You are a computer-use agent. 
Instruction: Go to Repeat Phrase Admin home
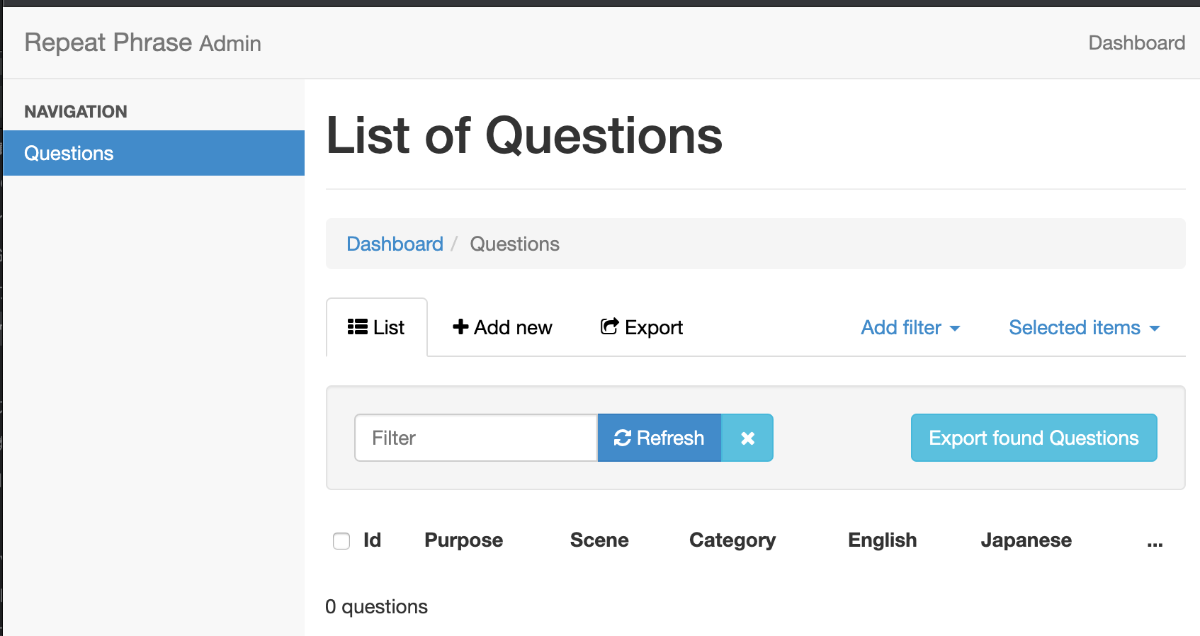coord(142,43)
